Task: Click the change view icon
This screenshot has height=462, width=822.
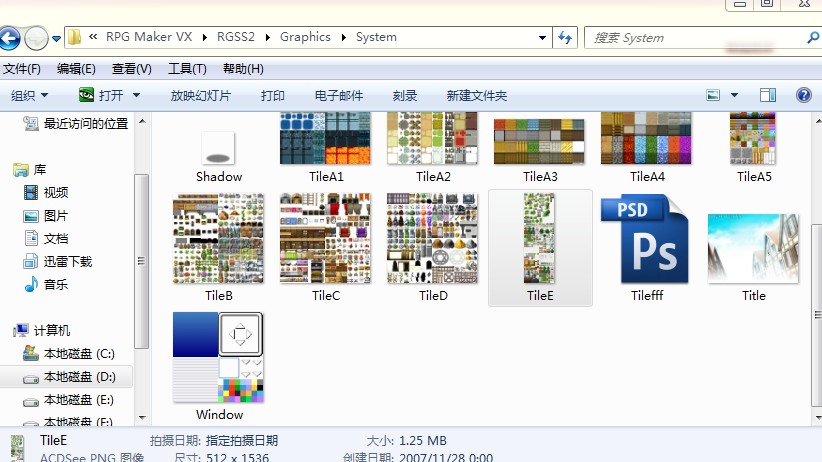Action: 713,95
